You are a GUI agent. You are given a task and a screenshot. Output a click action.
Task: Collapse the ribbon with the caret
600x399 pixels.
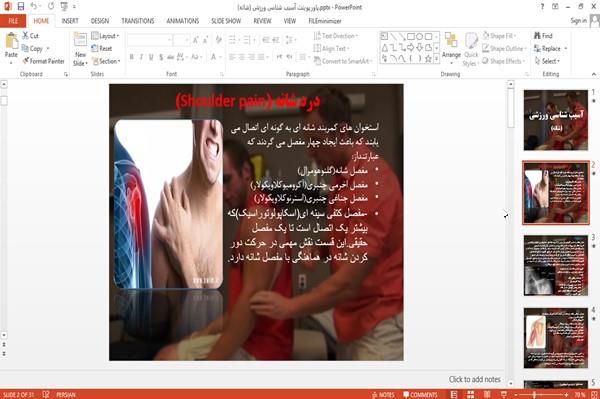(593, 74)
